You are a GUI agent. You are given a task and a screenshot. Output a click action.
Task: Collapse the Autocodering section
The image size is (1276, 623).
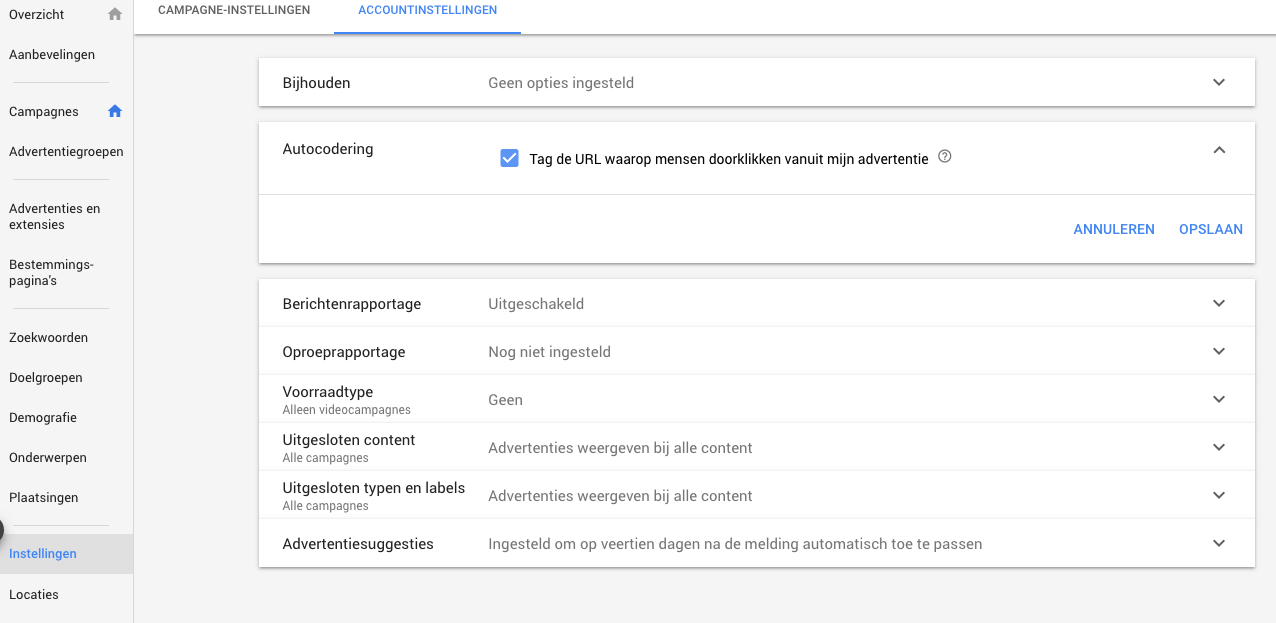[1219, 150]
